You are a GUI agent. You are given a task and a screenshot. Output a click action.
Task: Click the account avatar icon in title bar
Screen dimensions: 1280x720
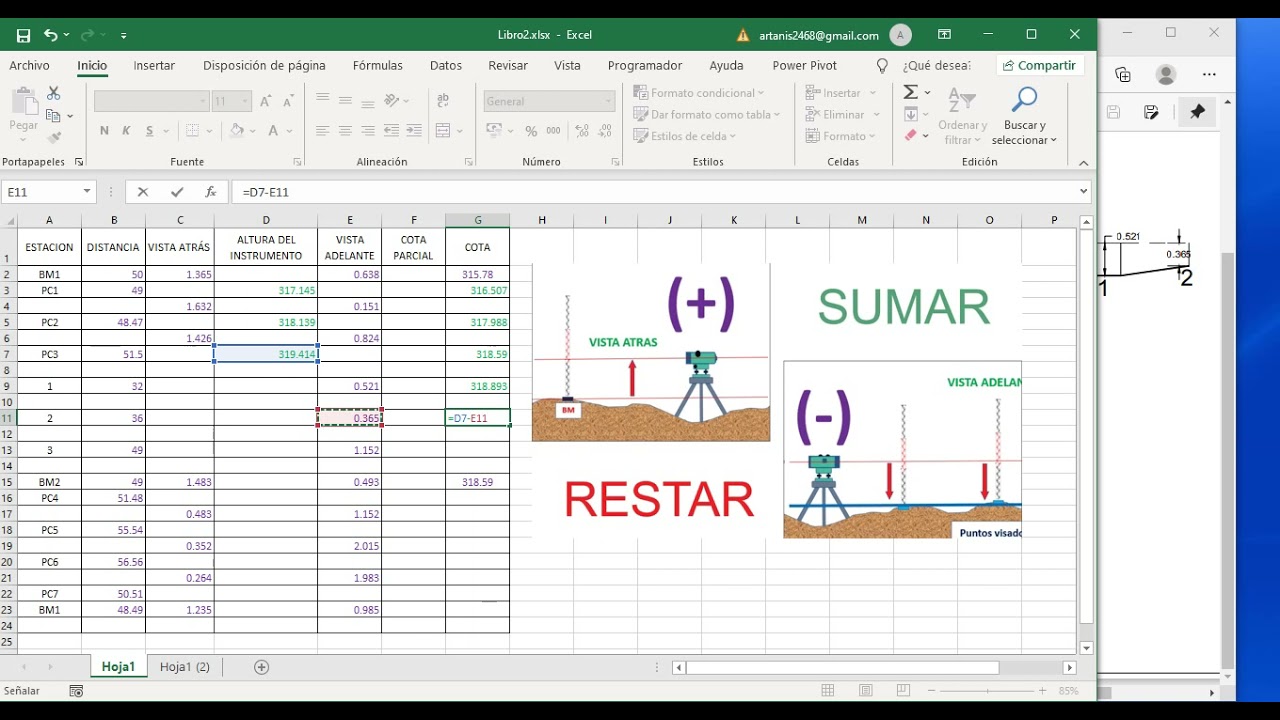click(x=901, y=35)
